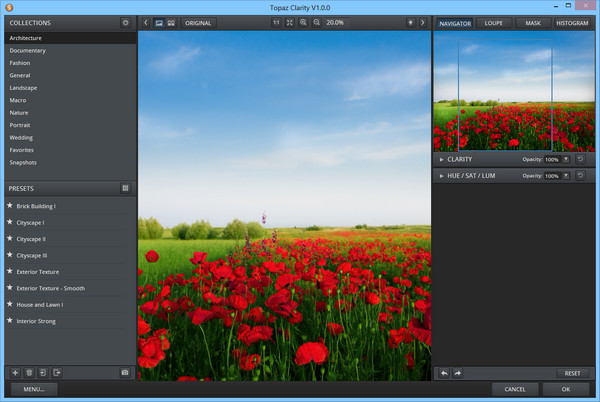This screenshot has width=600, height=402.
Task: Click the zoom out magnifier icon
Action: coord(317,22)
